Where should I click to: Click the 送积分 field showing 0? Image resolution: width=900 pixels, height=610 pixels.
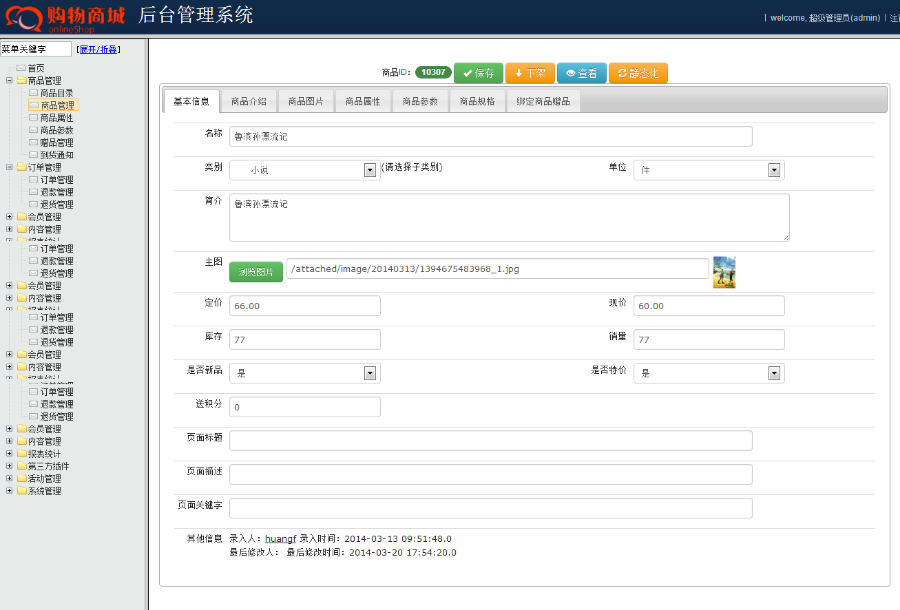tap(305, 407)
